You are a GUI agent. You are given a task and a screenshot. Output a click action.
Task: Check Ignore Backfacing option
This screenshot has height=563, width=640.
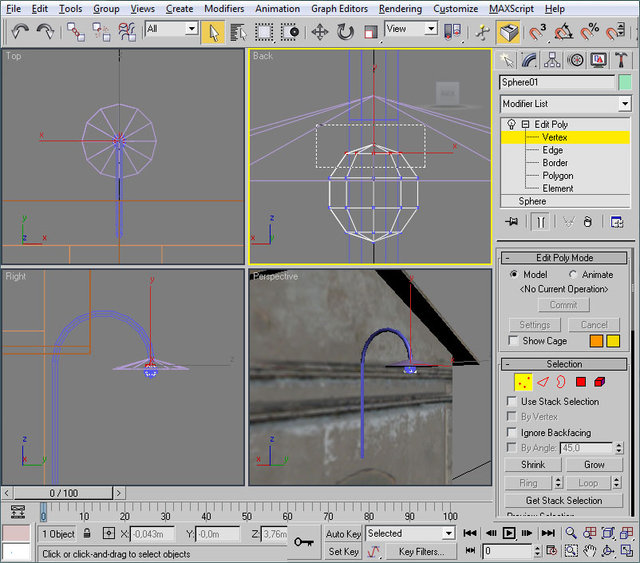512,432
